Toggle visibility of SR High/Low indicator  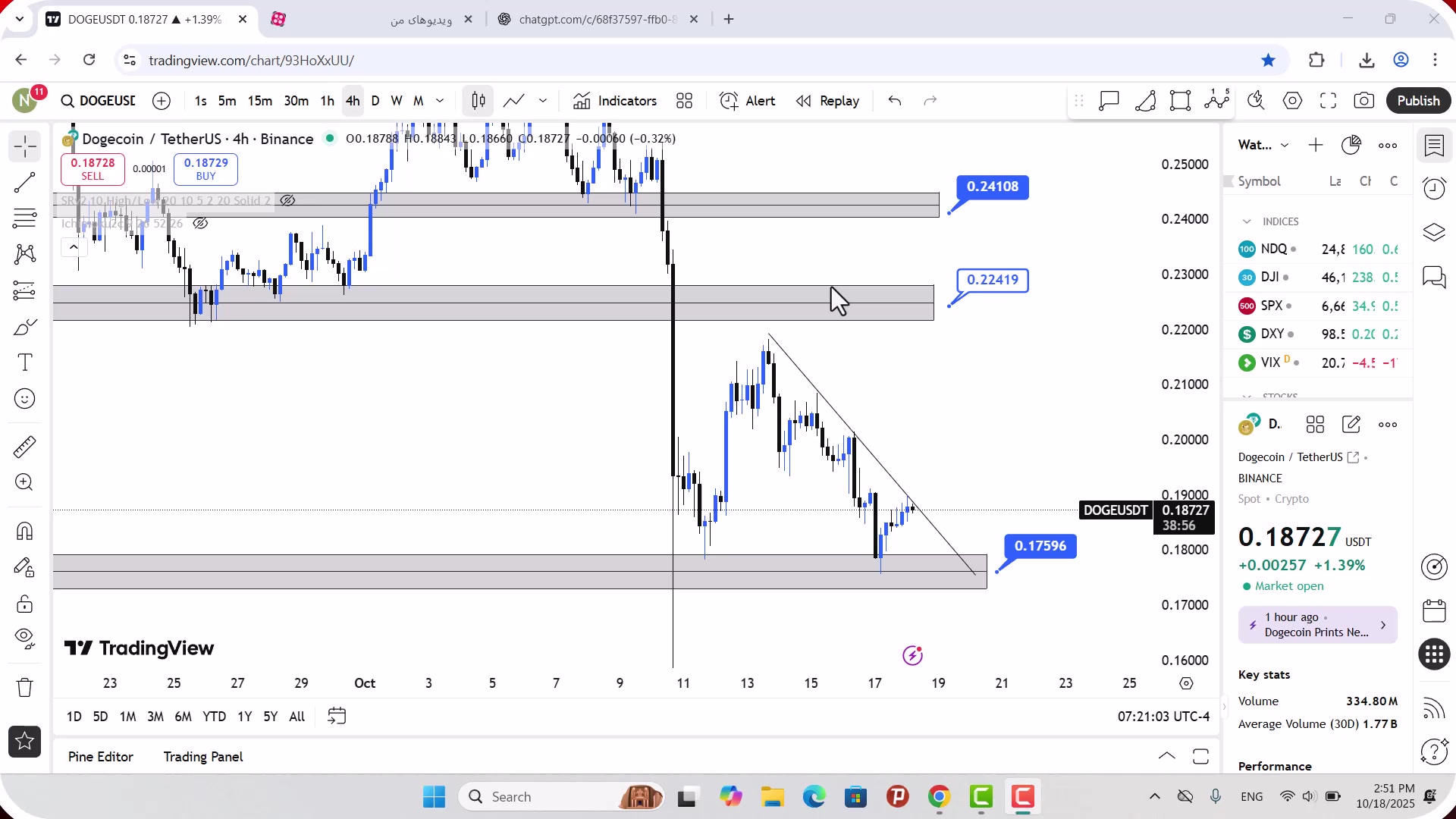(287, 201)
